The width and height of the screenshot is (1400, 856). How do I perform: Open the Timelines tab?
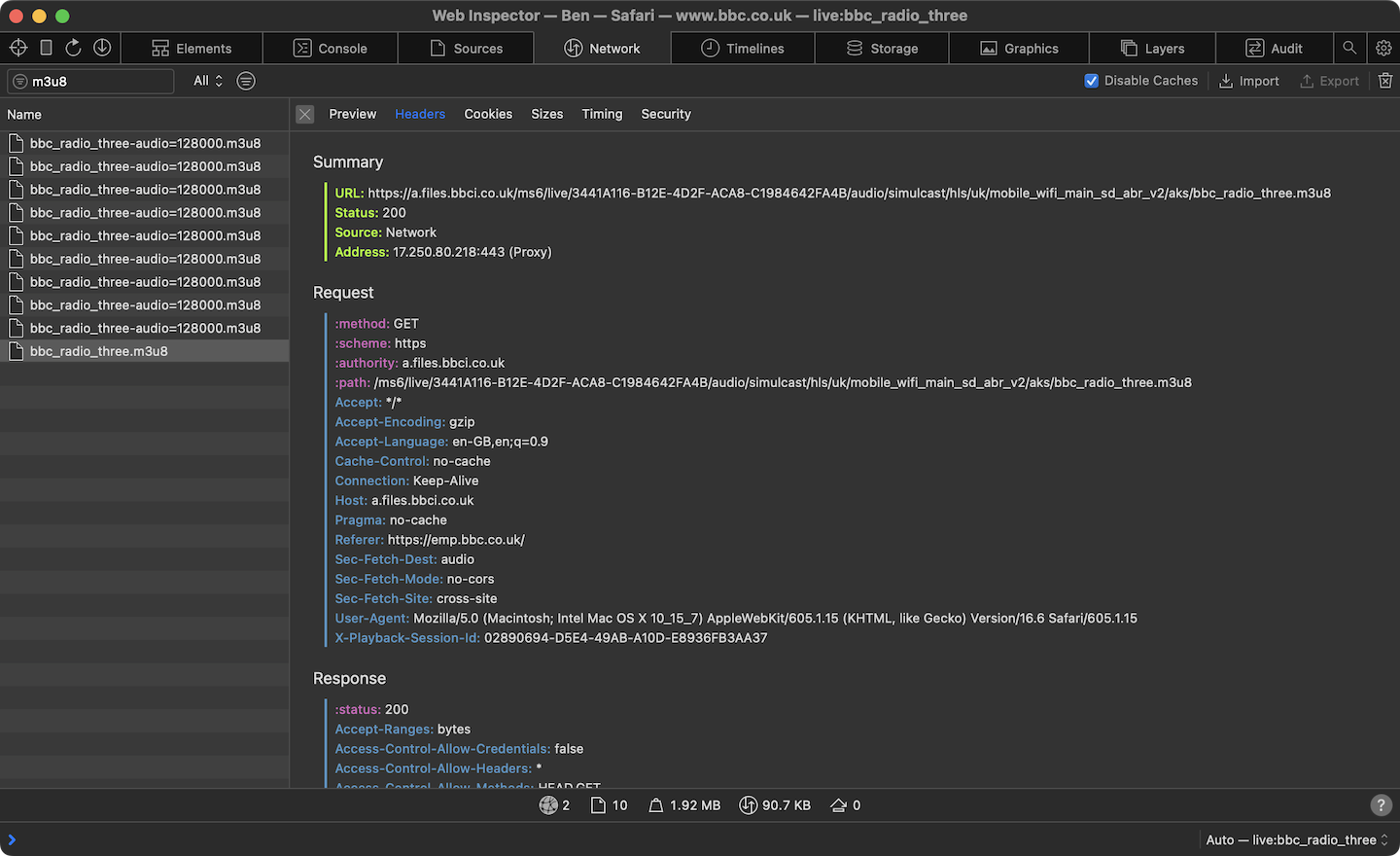point(743,49)
